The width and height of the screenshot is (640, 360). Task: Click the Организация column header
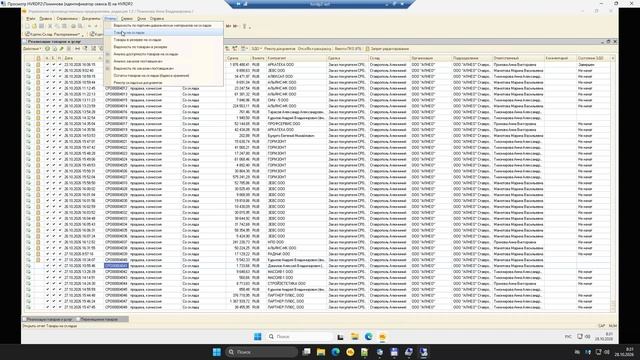tap(431, 58)
